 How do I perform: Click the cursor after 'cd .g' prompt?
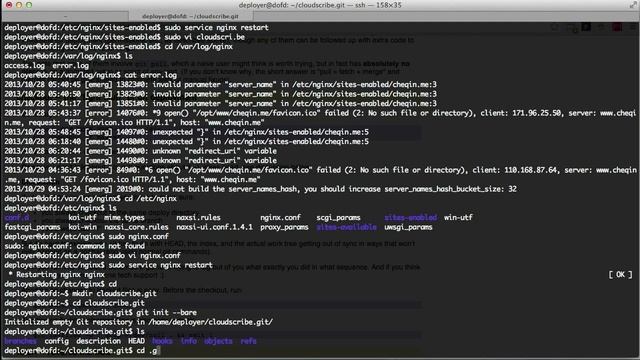coord(159,351)
